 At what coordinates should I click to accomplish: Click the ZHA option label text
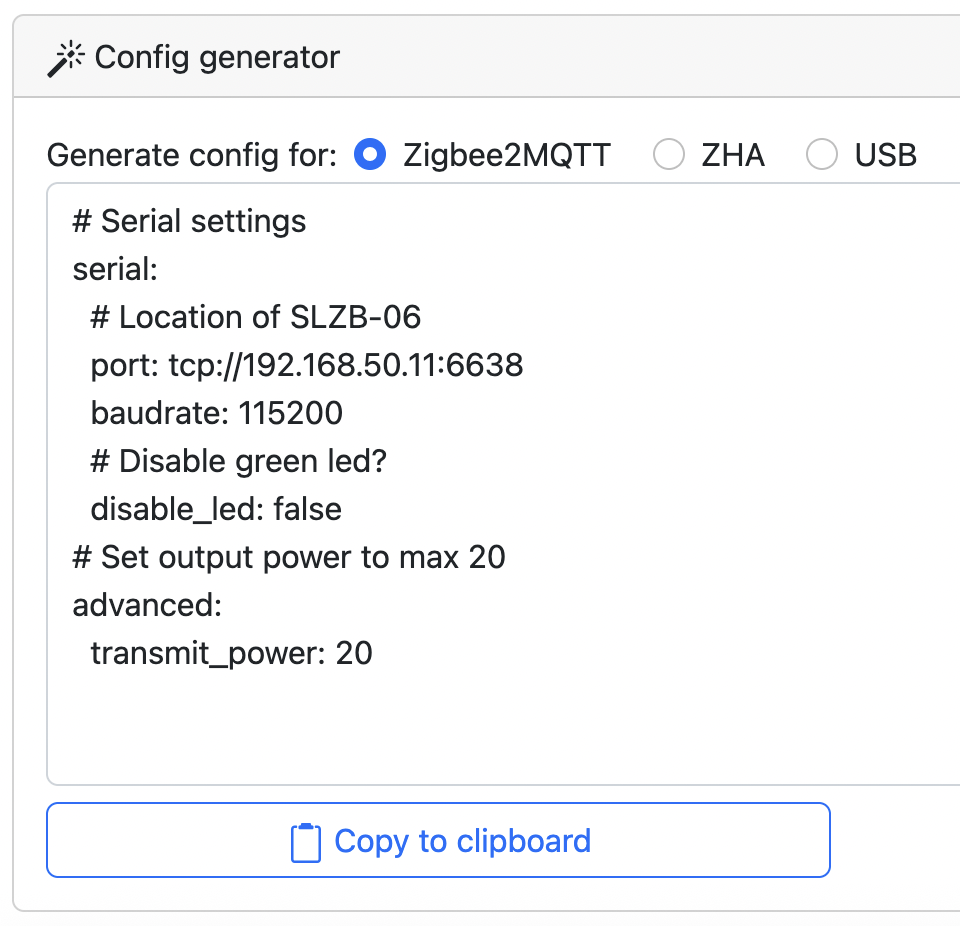click(732, 155)
